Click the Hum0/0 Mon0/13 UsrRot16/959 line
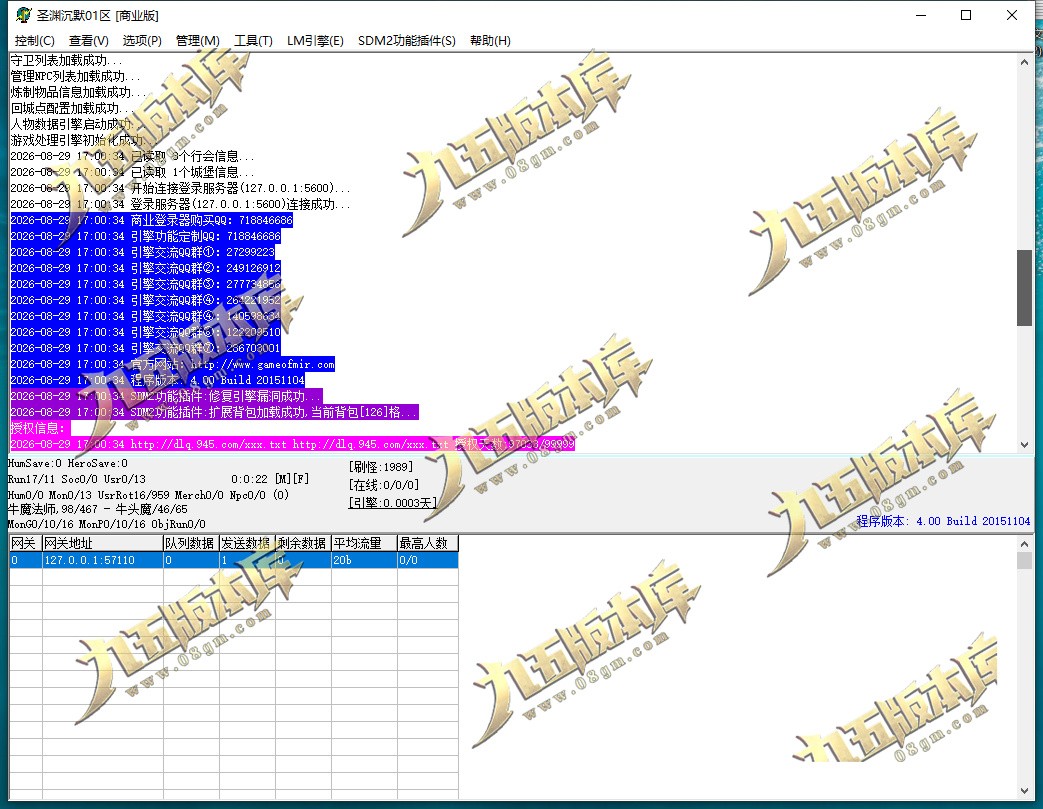Image resolution: width=1043 pixels, height=809 pixels. [x=148, y=495]
